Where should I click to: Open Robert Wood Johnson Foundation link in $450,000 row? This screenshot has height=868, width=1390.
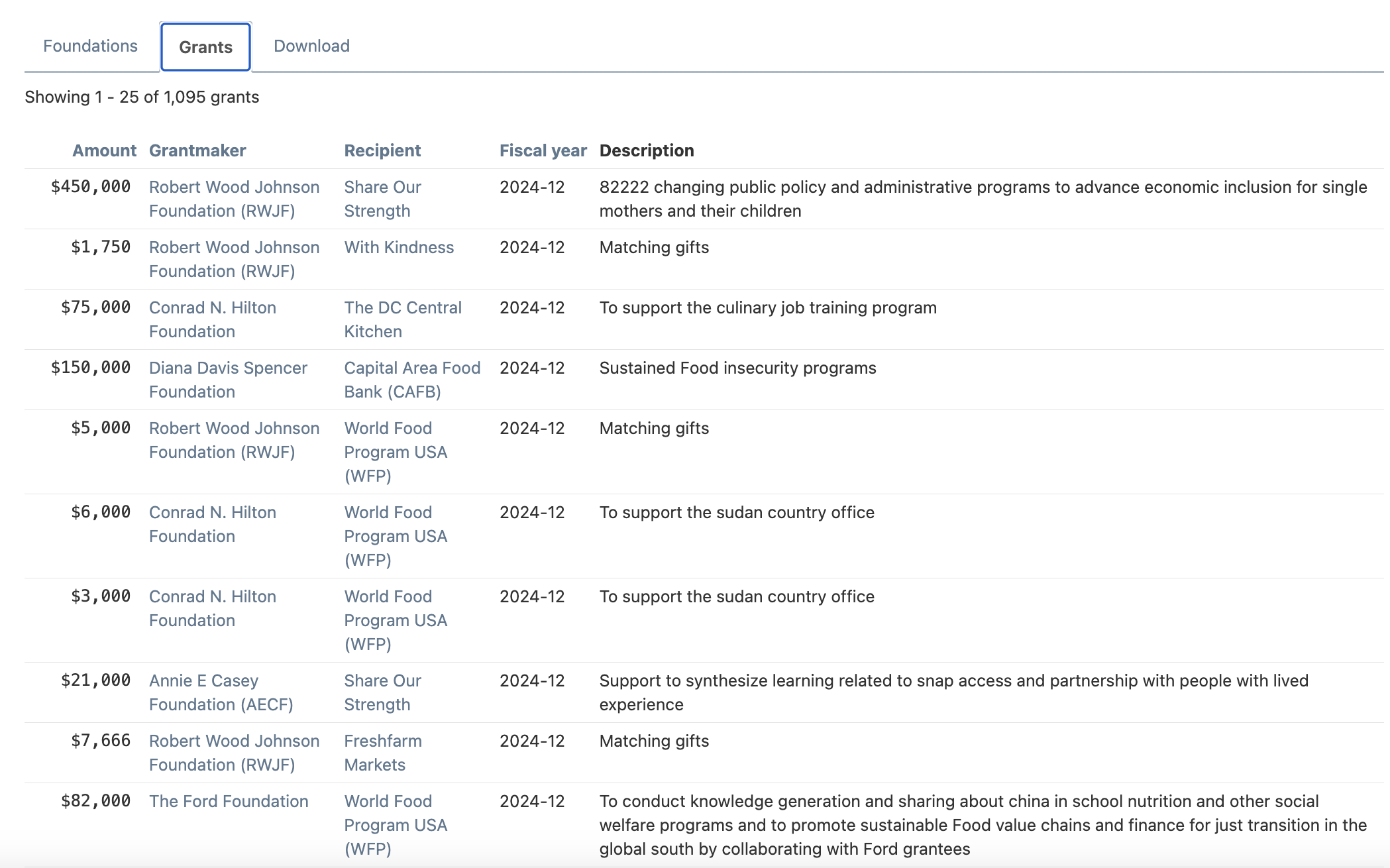tap(234, 199)
